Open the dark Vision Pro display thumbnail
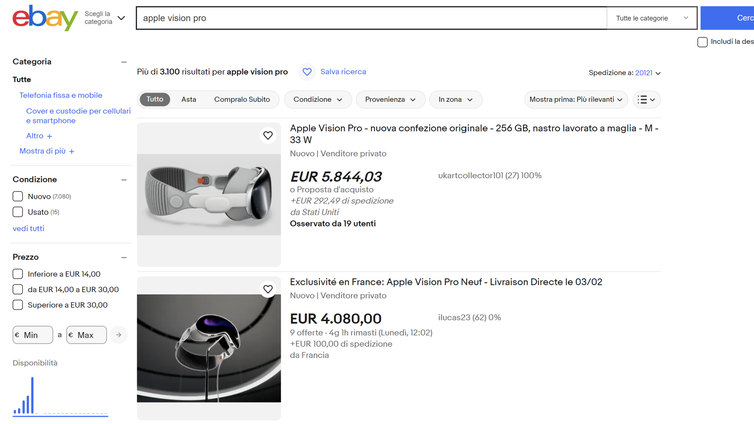This screenshot has height=424, width=754. [x=209, y=349]
